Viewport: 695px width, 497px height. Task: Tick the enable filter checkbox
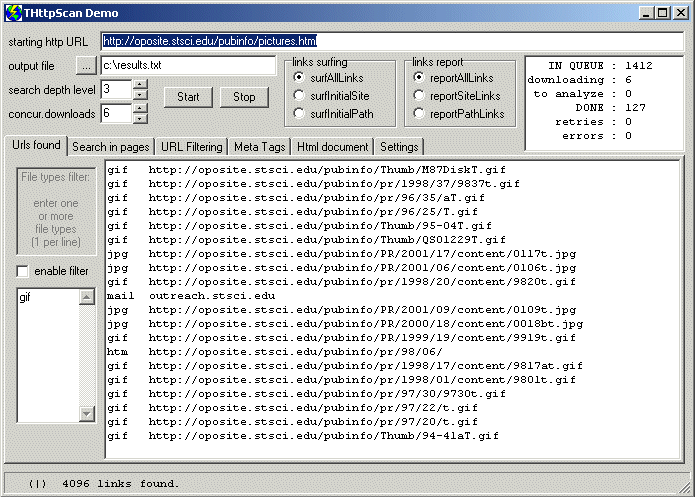point(23,271)
